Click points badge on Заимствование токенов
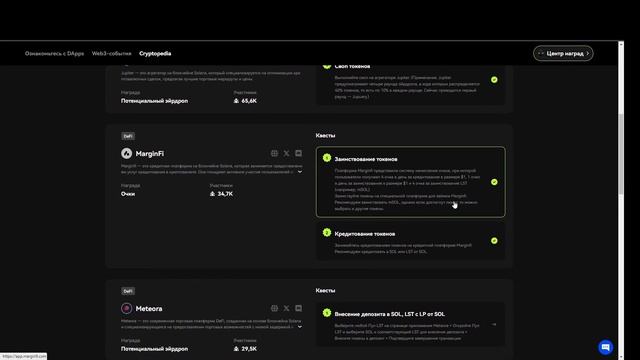Image resolution: width=640 pixels, height=360 pixels. pyautogui.click(x=327, y=158)
